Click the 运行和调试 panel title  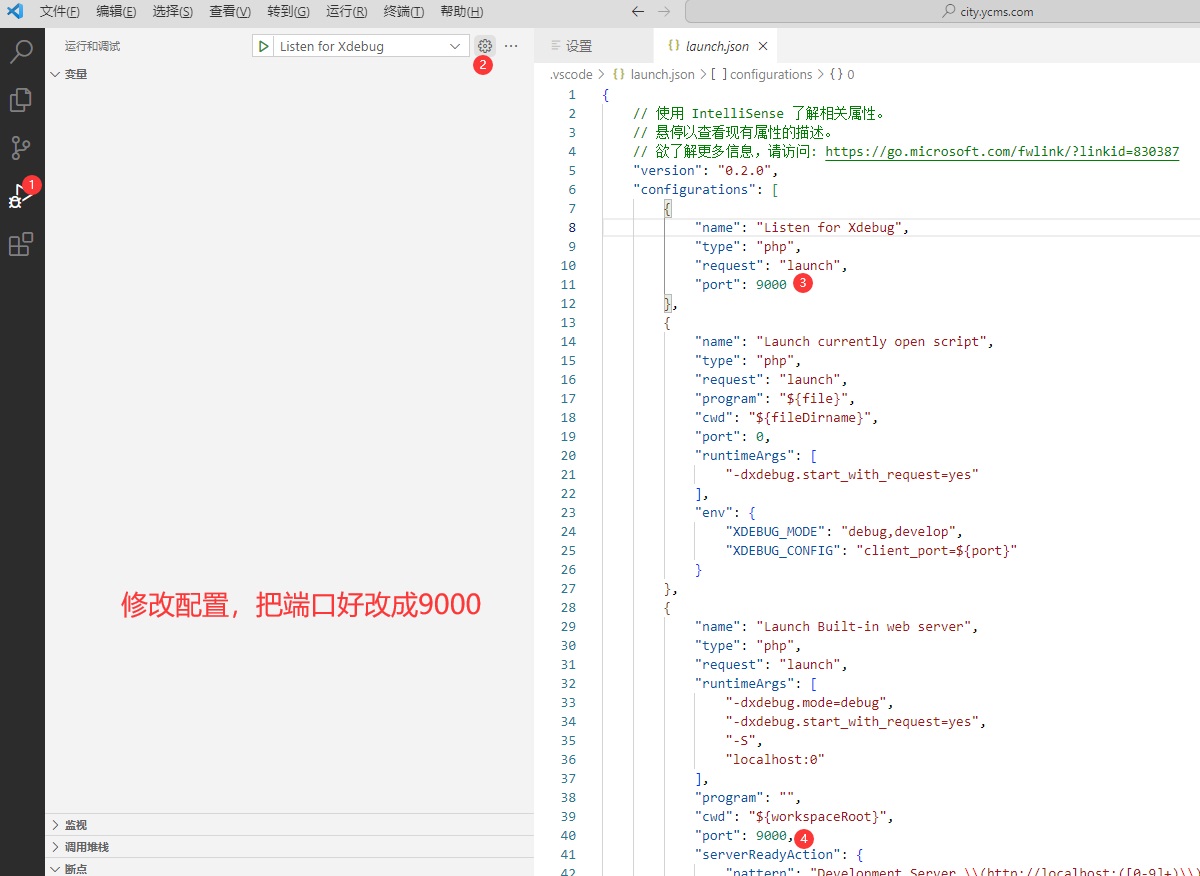(x=92, y=46)
